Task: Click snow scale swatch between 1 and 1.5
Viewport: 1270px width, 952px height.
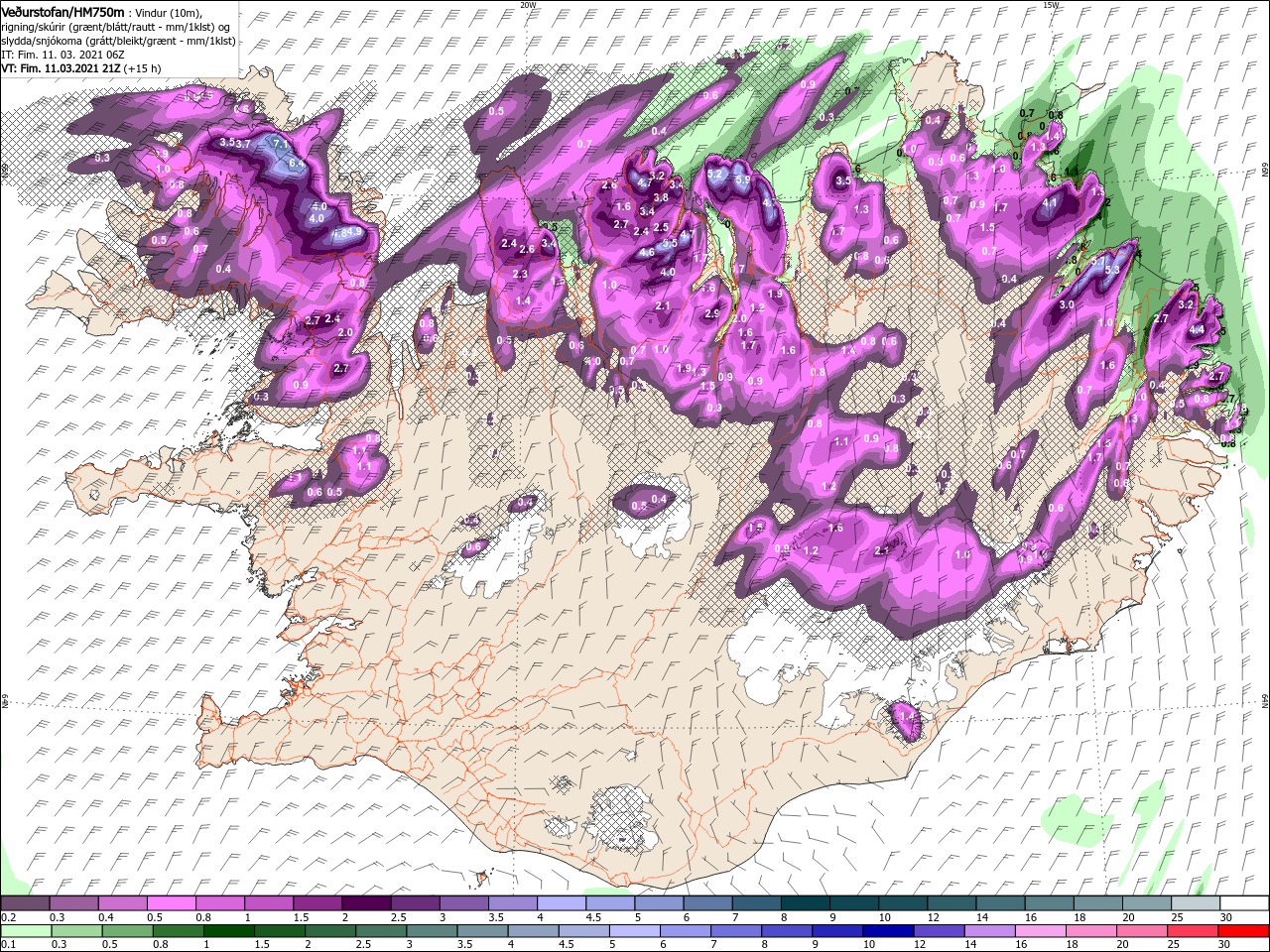Action: coord(268,902)
